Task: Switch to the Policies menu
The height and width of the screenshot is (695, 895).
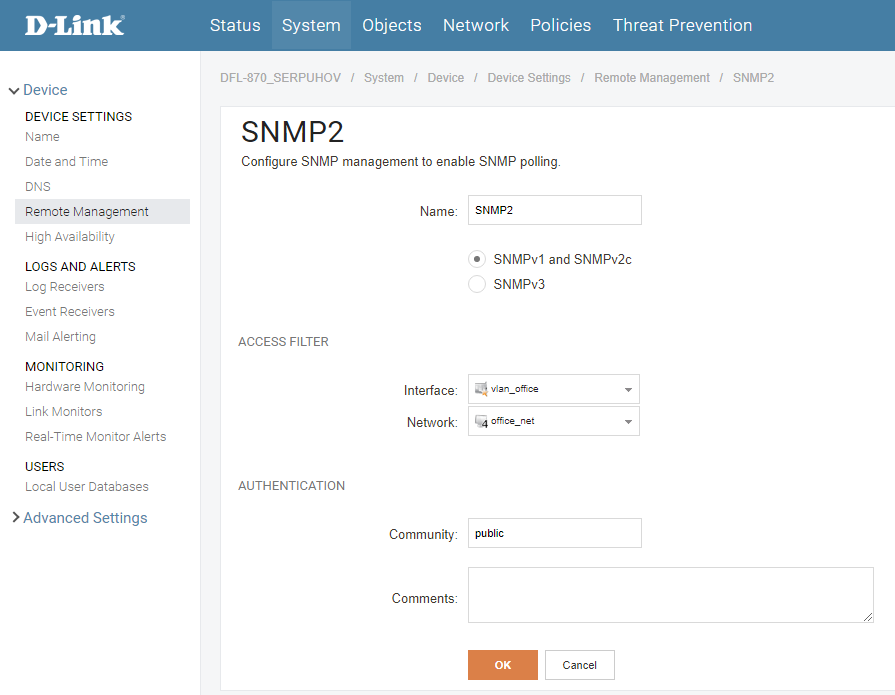Action: [x=560, y=25]
